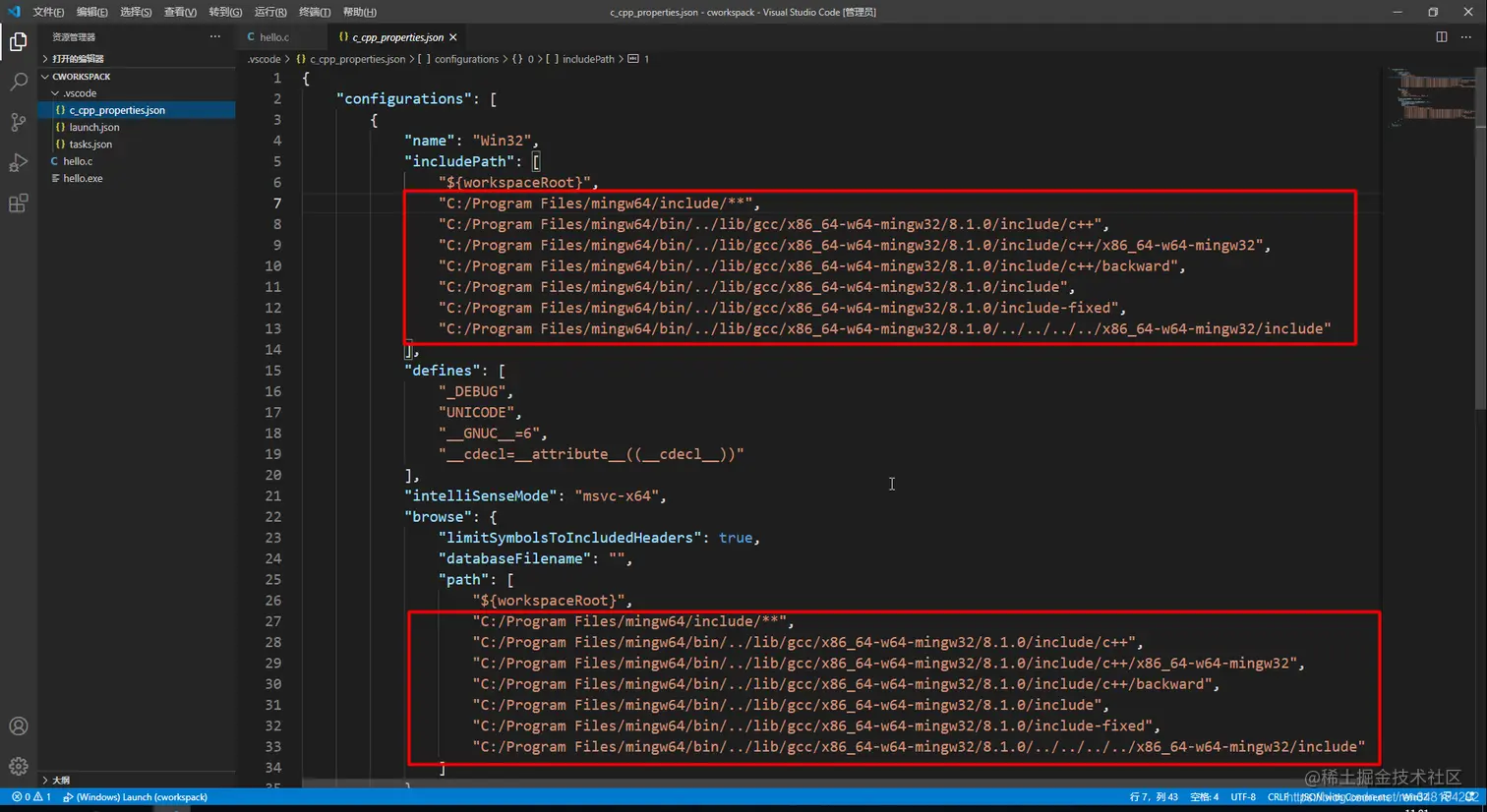
Task: Close the c_cpp_properties.json tab
Action: tap(453, 37)
